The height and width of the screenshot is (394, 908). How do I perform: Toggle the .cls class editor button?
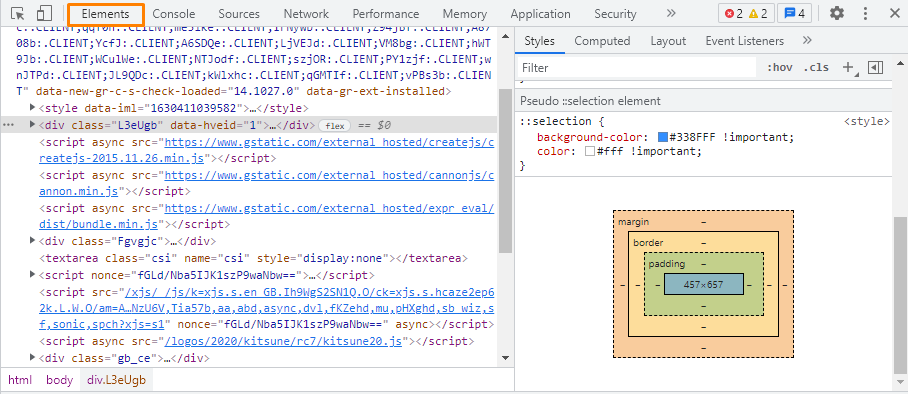coord(816,68)
